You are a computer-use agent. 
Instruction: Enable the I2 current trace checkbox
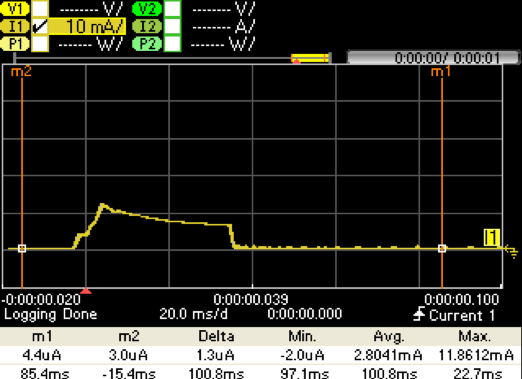coord(173,26)
